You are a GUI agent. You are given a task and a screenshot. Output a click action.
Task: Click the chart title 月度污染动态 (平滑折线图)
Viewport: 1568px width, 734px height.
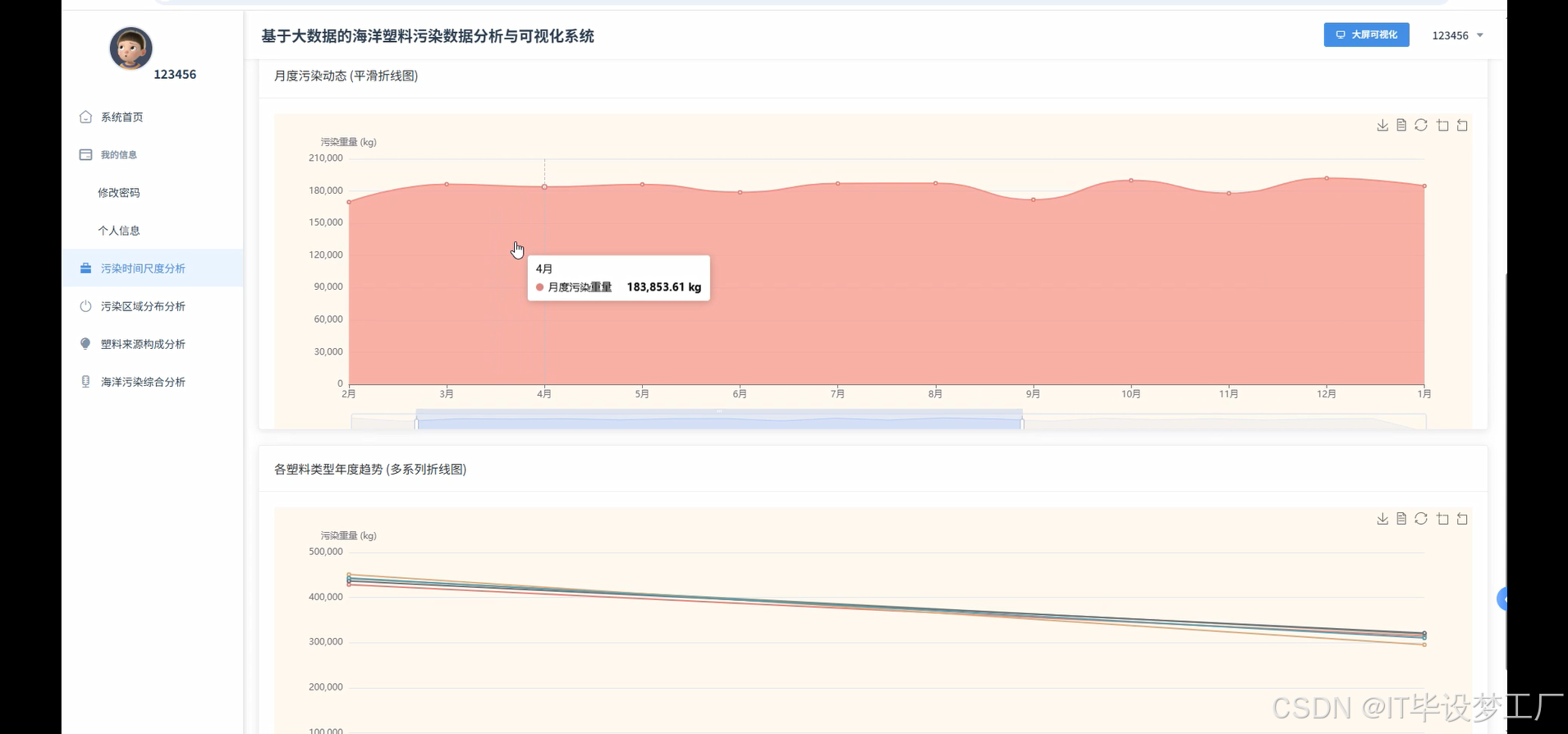click(x=346, y=76)
